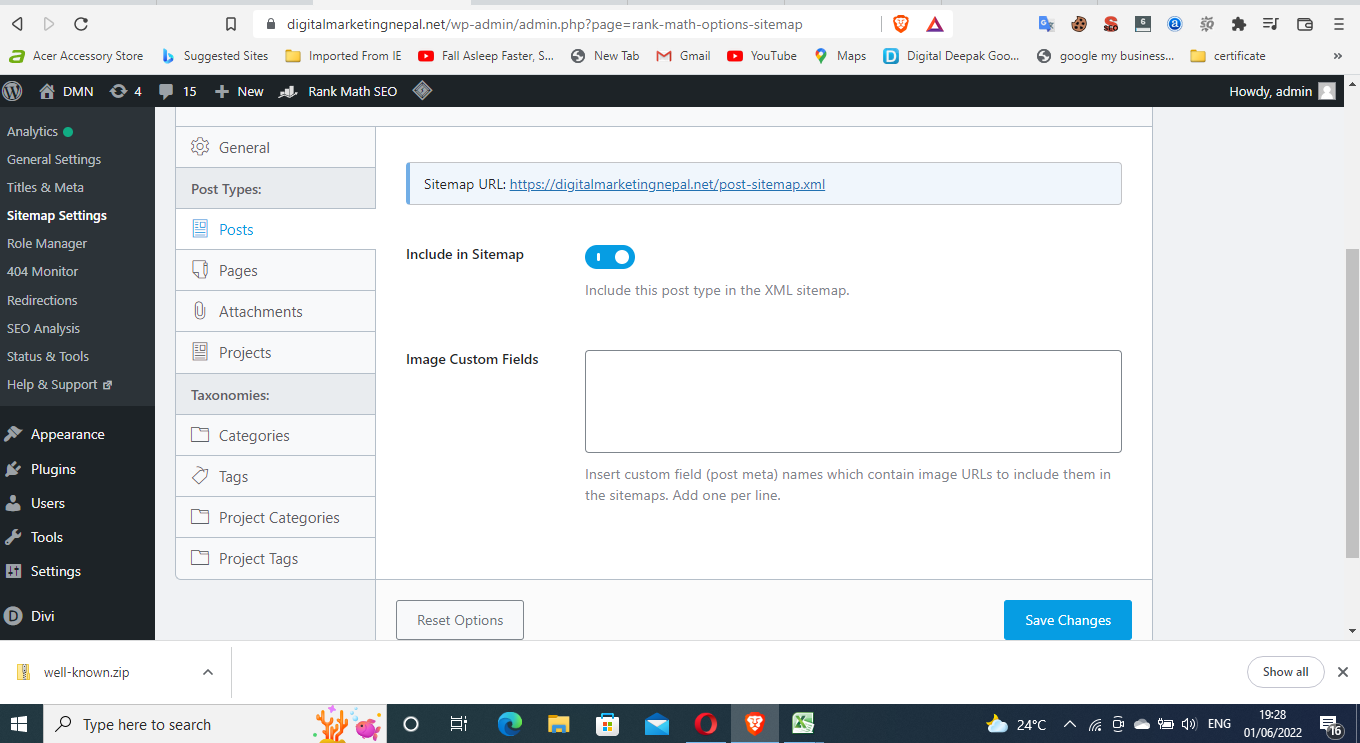Screen dimensions: 1360x743
Task: Launch Microsoft Edge from the taskbar
Action: tap(510, 724)
